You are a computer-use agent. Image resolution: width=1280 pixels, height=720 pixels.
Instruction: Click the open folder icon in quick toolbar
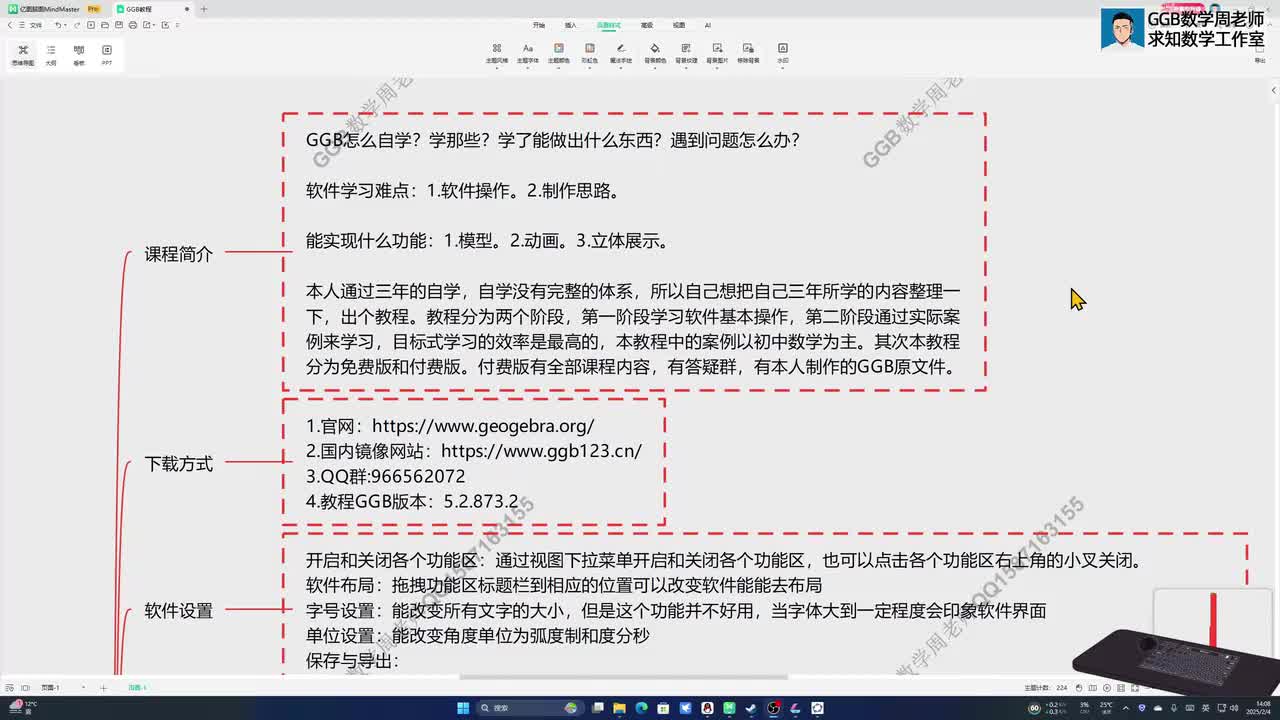point(105,25)
